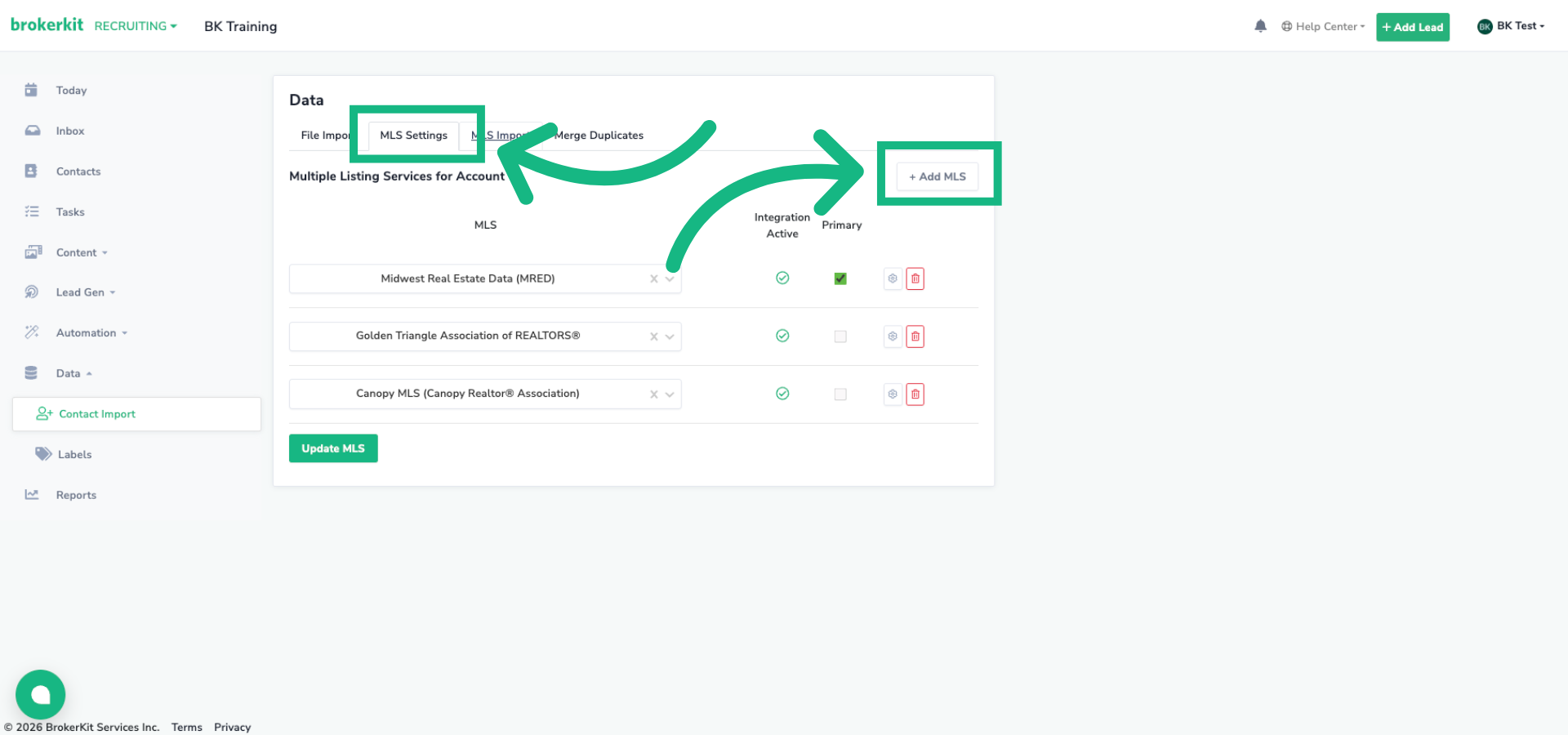Open the notifications bell
The width and height of the screenshot is (1568, 735).
(x=1260, y=26)
